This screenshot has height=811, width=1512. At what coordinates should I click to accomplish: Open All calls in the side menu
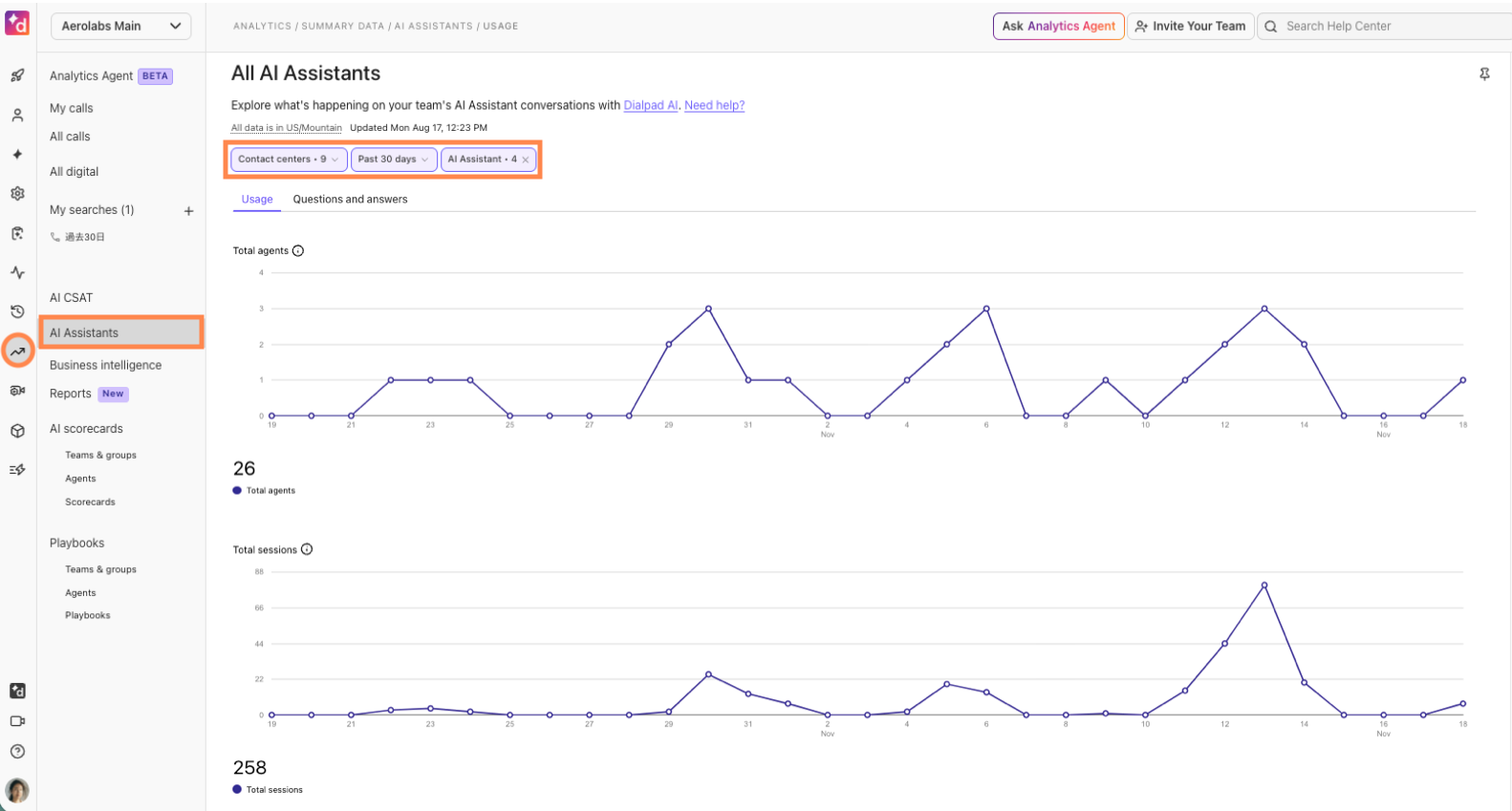coord(70,137)
